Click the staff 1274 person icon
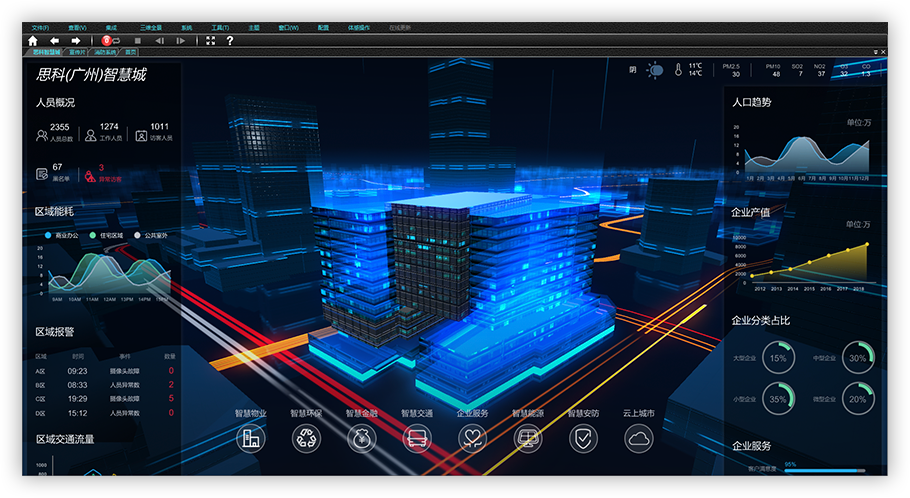 [x=91, y=135]
